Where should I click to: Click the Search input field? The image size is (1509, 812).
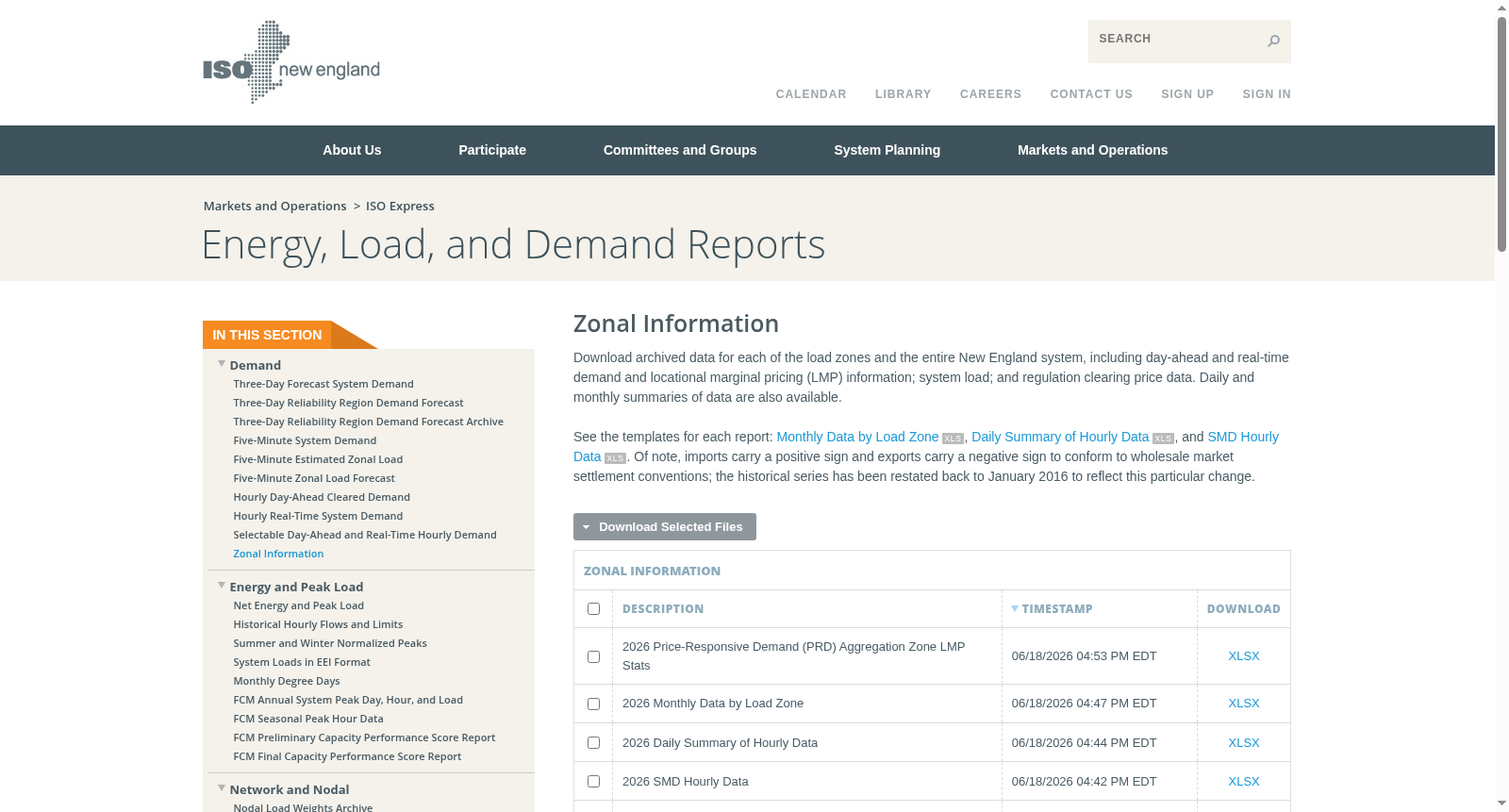[1174, 41]
